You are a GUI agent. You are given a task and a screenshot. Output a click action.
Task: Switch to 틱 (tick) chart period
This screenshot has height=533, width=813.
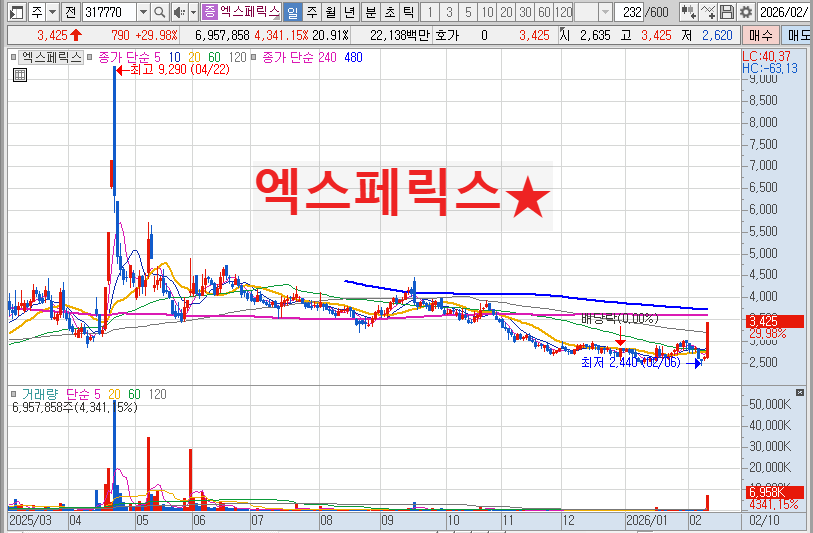(408, 12)
